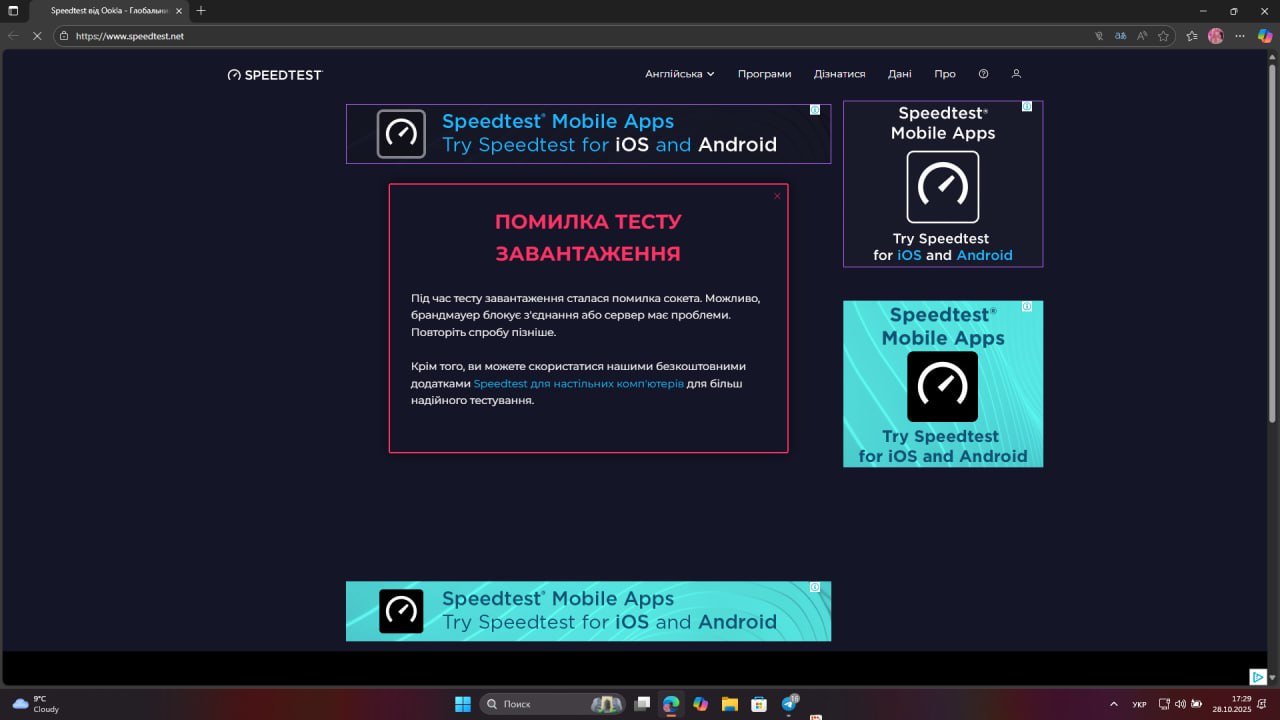Open the browser Settings and more menu

[x=1240, y=36]
